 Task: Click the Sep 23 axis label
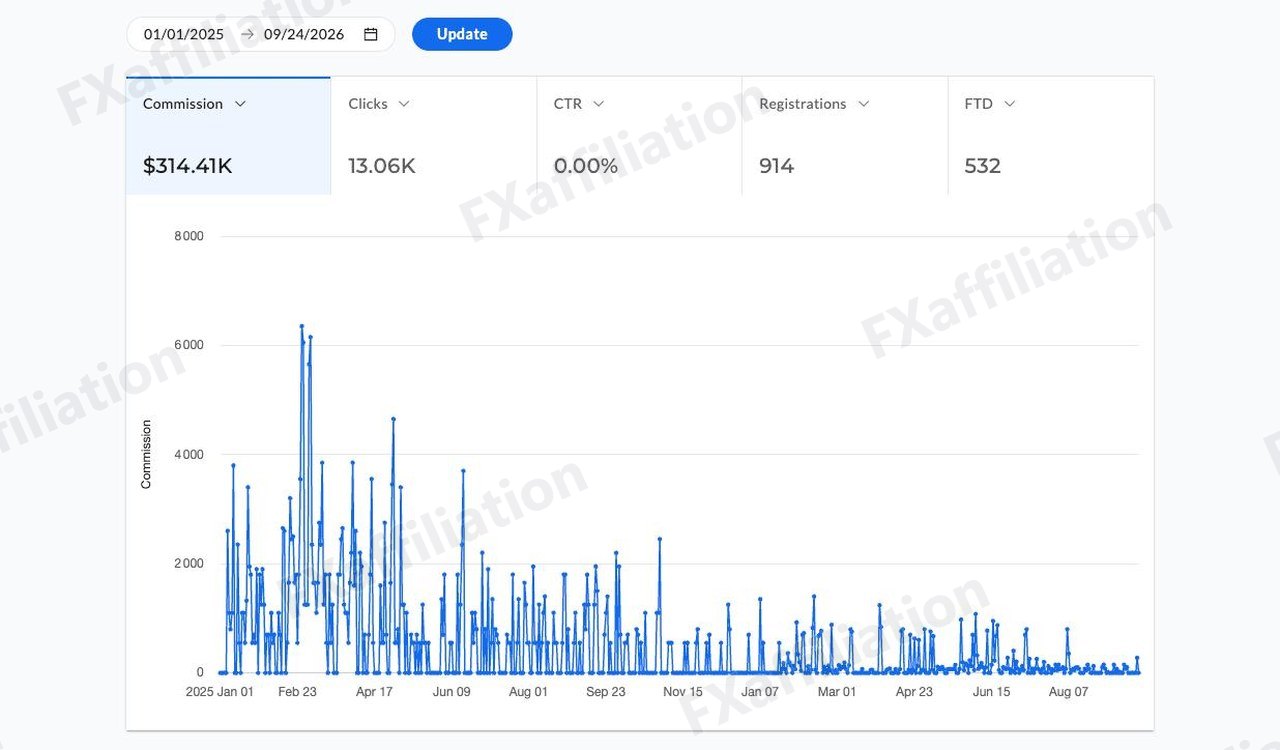(x=606, y=692)
